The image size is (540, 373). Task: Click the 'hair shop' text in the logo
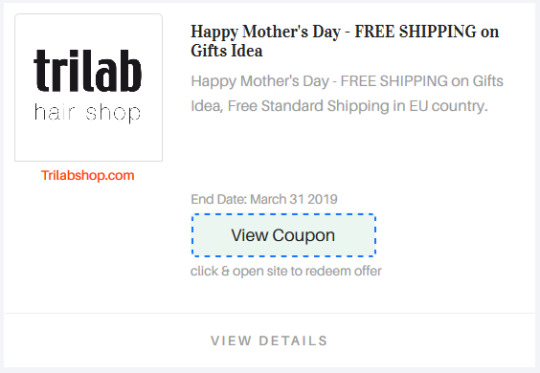point(87,113)
